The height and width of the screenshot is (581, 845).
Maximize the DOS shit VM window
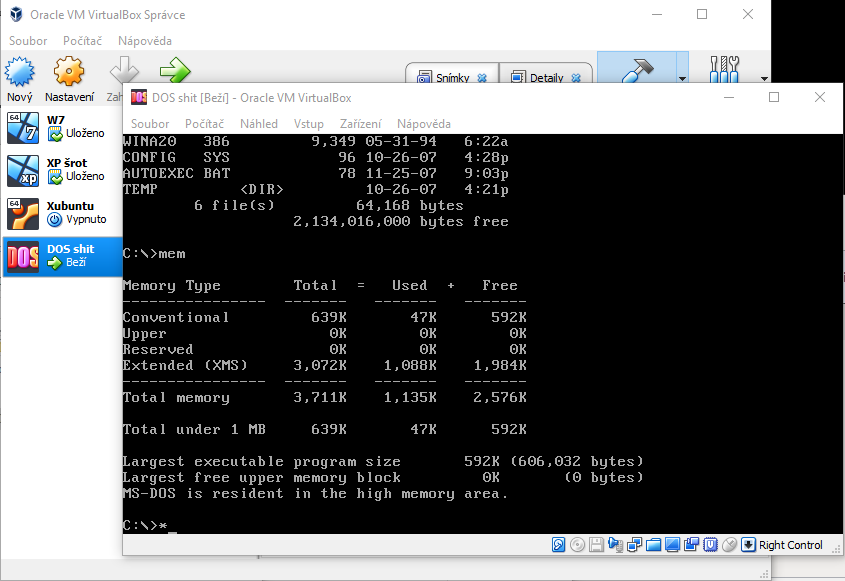774,97
